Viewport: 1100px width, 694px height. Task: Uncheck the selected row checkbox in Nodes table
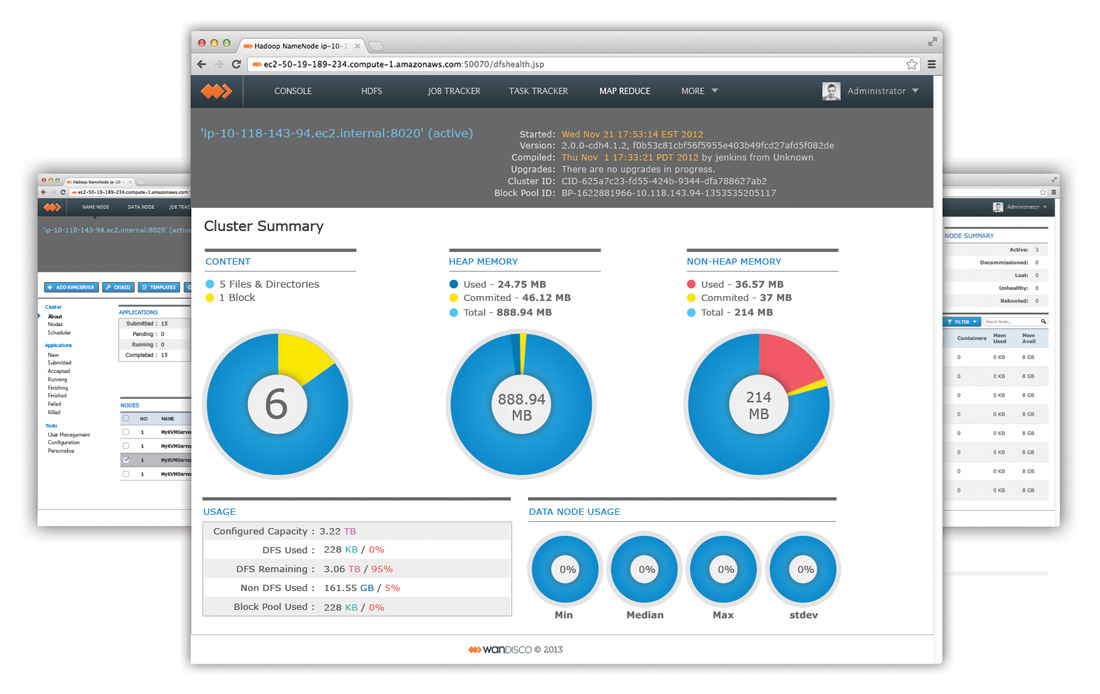click(x=126, y=460)
